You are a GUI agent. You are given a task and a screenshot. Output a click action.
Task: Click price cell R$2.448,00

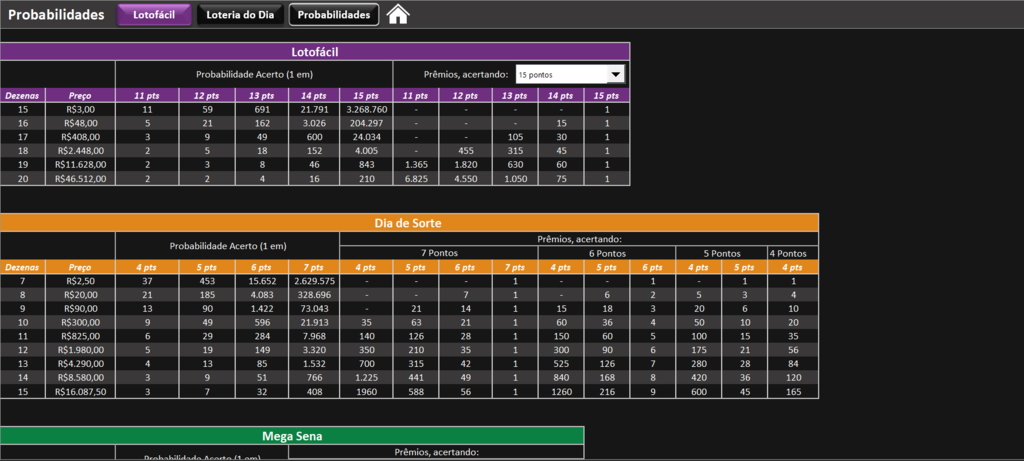point(80,150)
